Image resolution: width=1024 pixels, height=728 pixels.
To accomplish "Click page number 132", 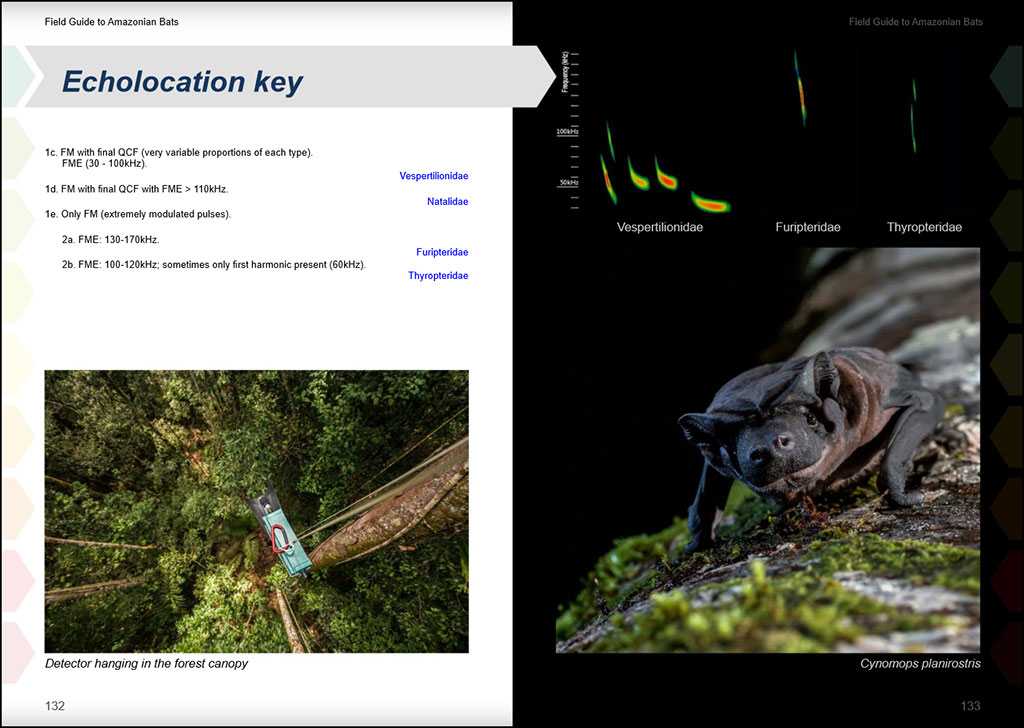I will tap(55, 706).
